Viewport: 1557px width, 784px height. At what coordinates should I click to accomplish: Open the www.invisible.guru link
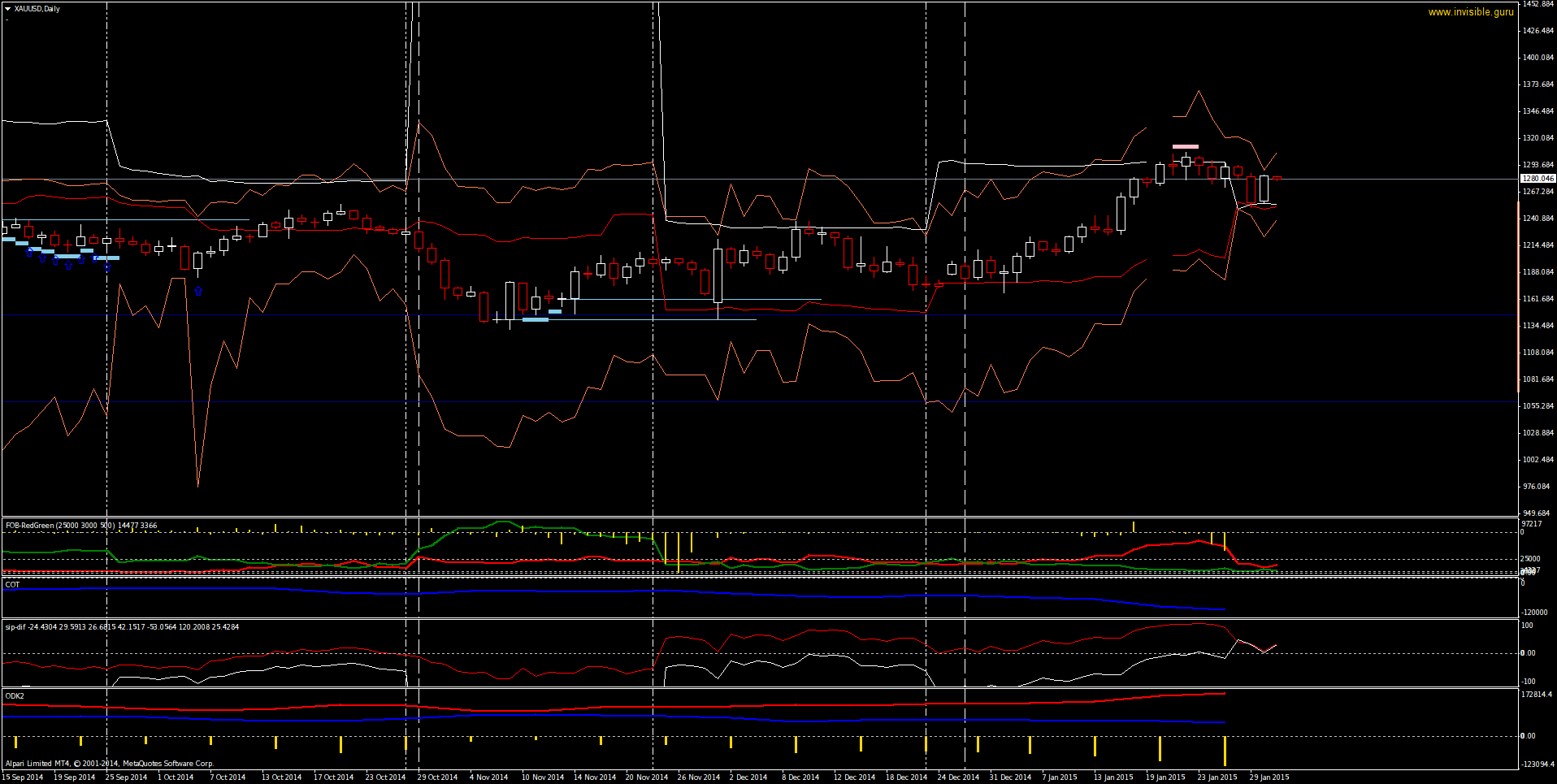coord(1471,12)
